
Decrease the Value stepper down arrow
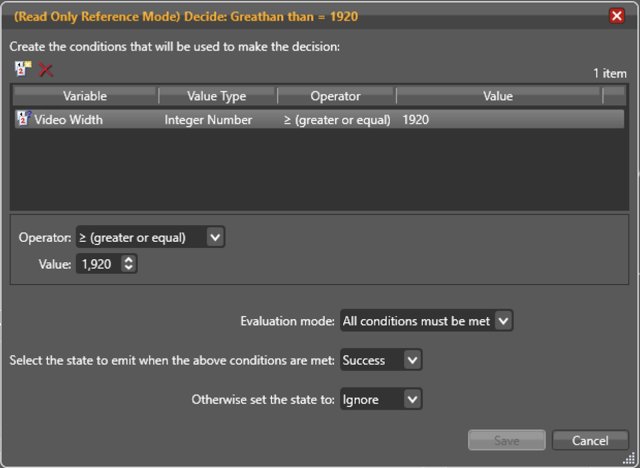[129, 268]
